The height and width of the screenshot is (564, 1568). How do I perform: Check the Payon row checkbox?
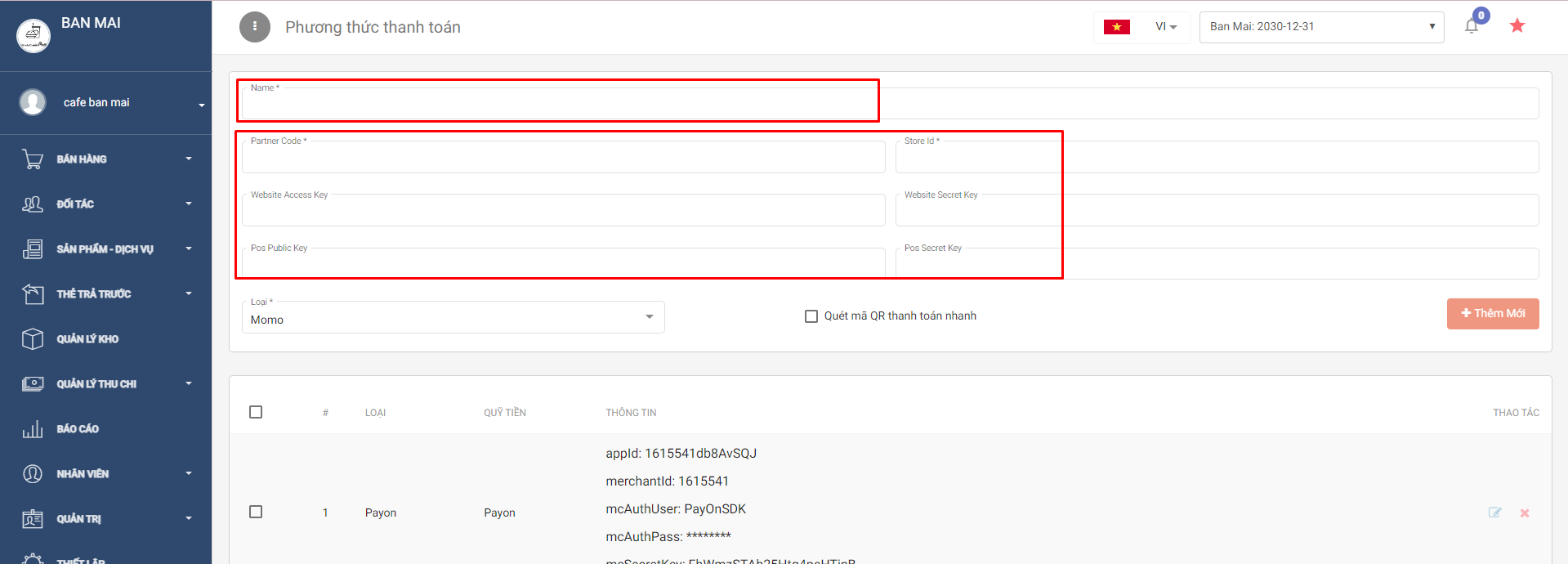tap(256, 512)
